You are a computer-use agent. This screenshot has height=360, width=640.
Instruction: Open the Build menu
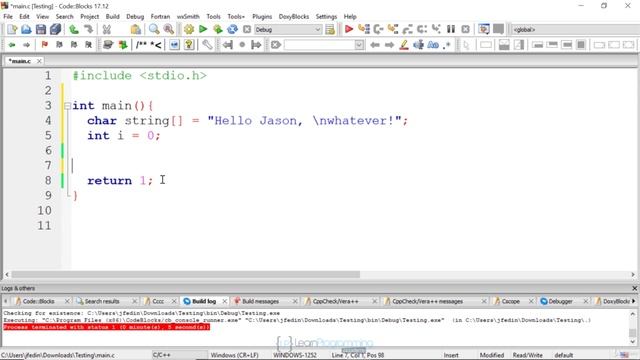[x=112, y=17]
